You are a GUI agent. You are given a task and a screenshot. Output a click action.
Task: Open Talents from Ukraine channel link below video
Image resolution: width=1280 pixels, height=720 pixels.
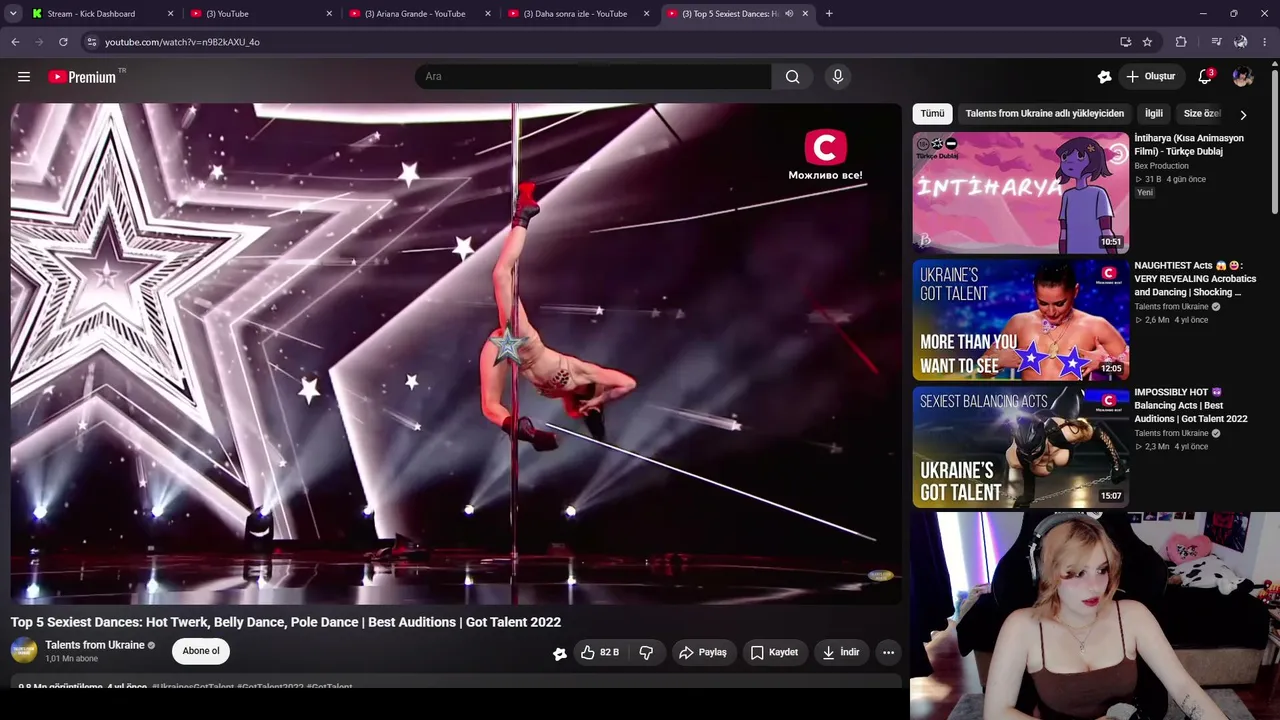tap(95, 645)
